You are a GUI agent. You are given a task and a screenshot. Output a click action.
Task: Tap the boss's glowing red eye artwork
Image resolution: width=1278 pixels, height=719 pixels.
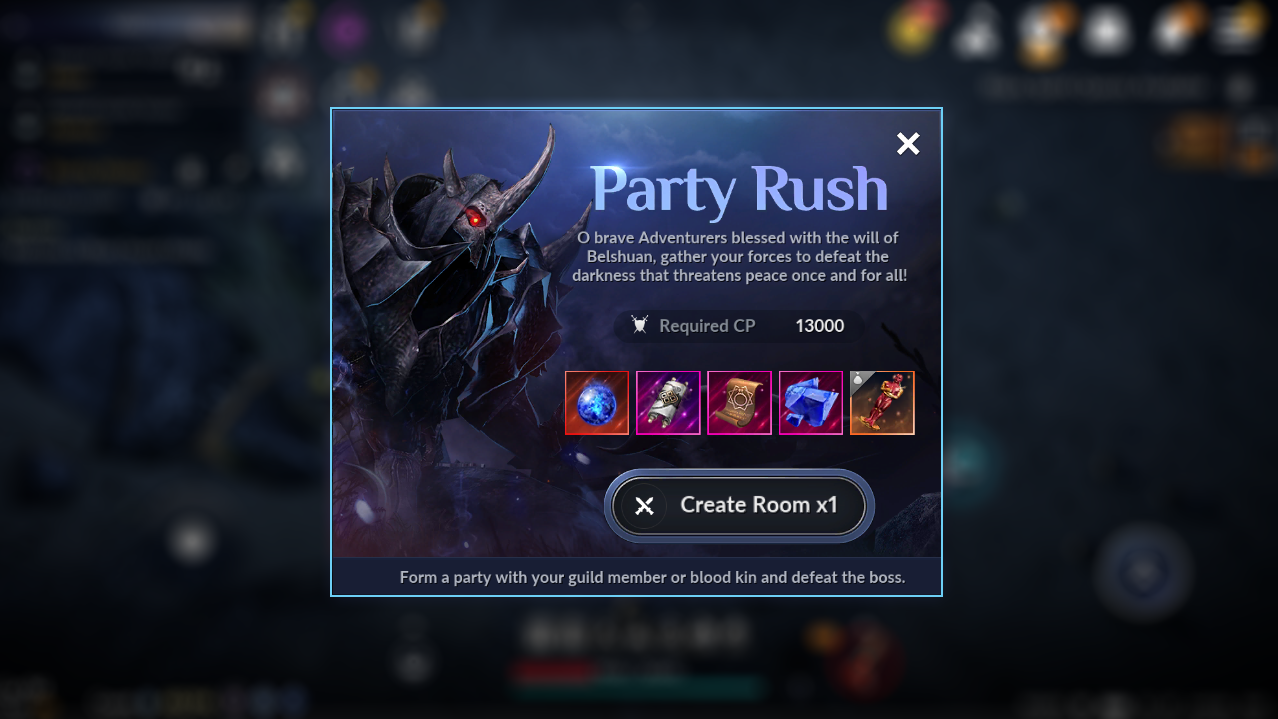click(475, 216)
